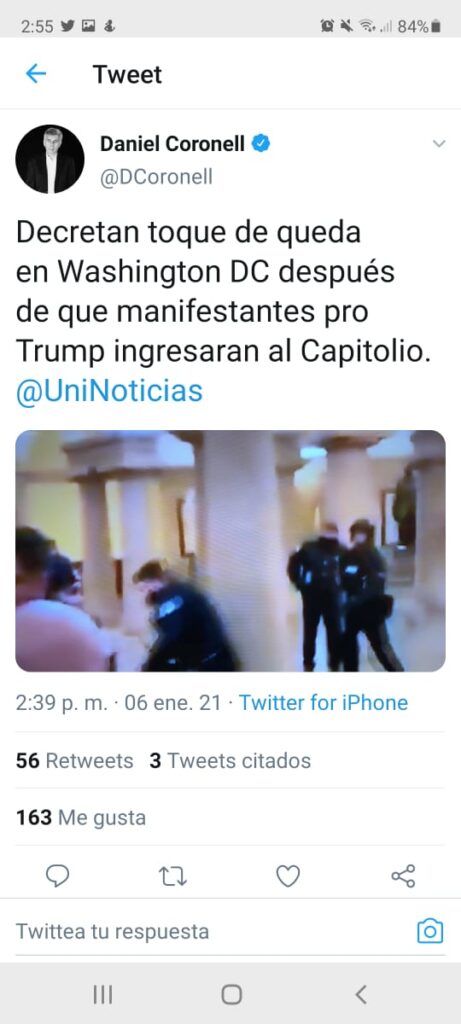Viewport: 461px width, 1024px height.
Task: Expand the tweet options chevron
Action: 439,144
